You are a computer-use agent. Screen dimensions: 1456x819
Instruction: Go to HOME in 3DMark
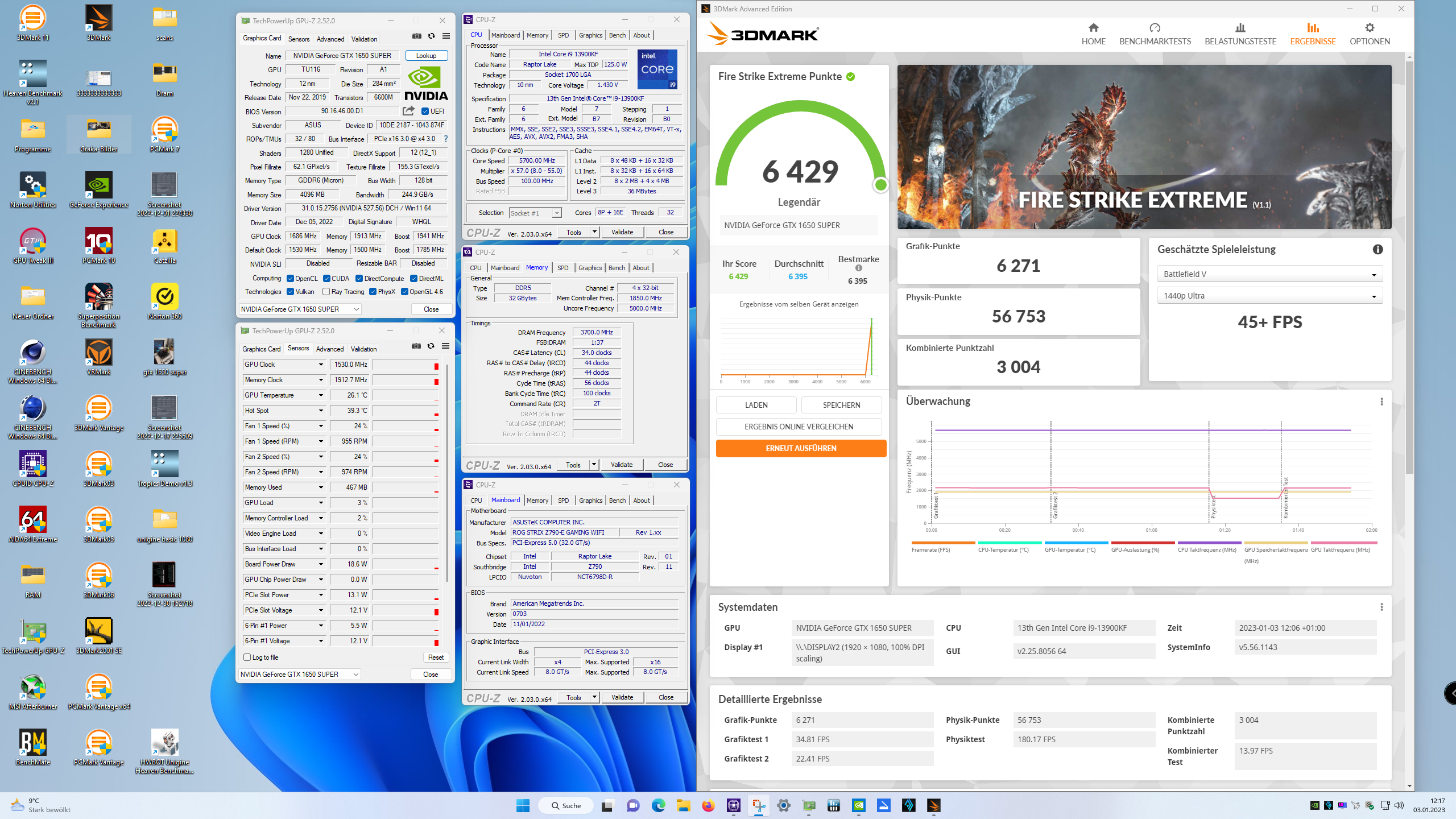(1093, 34)
